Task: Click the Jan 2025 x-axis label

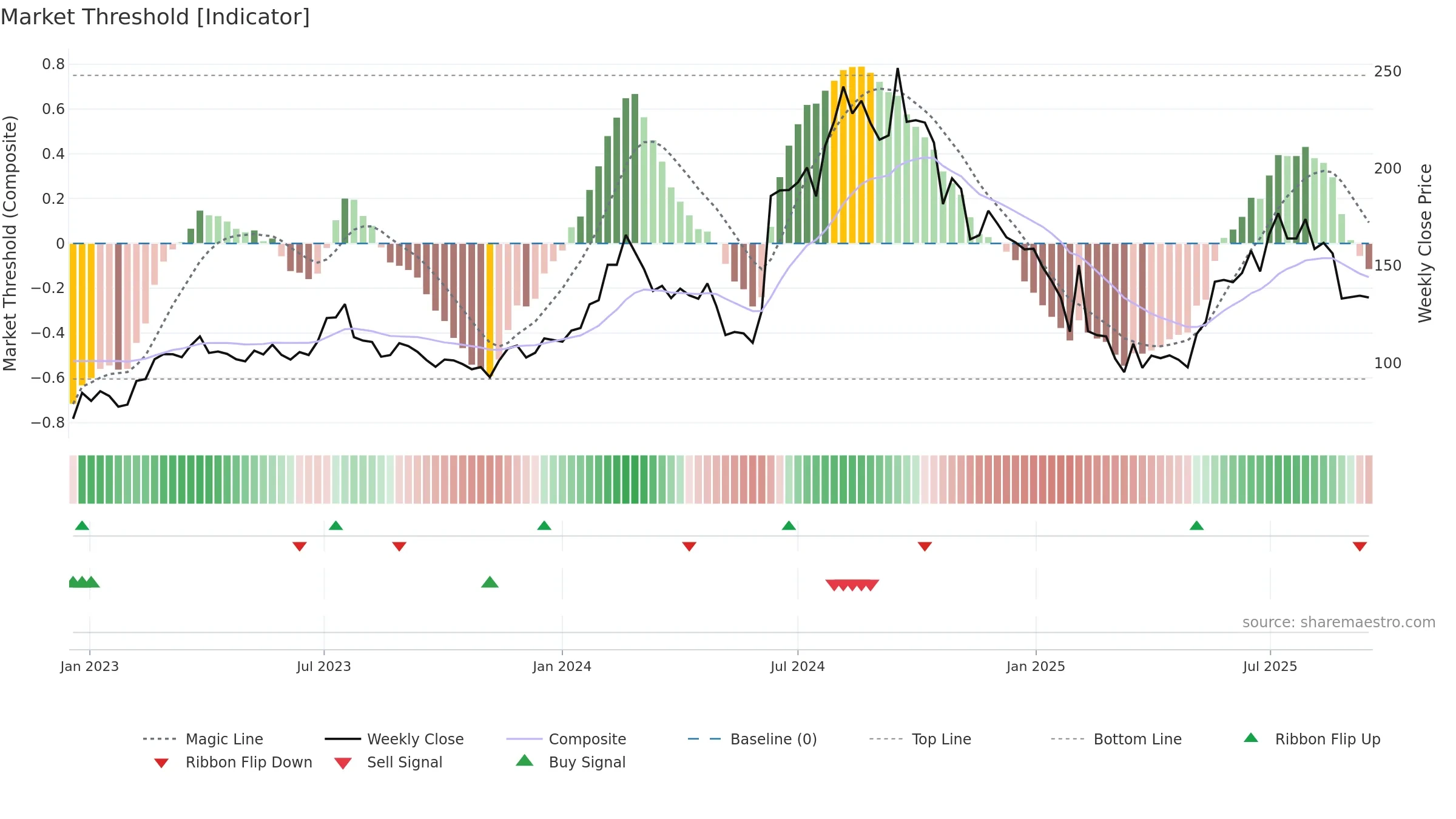Action: pyautogui.click(x=1036, y=666)
